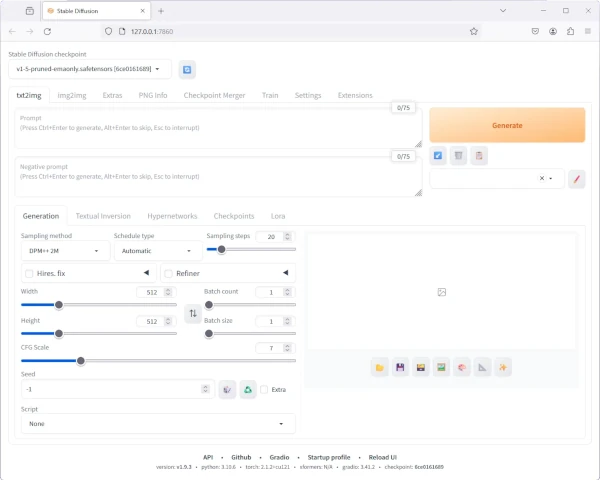
Task: Save zip archive icon
Action: click(421, 367)
